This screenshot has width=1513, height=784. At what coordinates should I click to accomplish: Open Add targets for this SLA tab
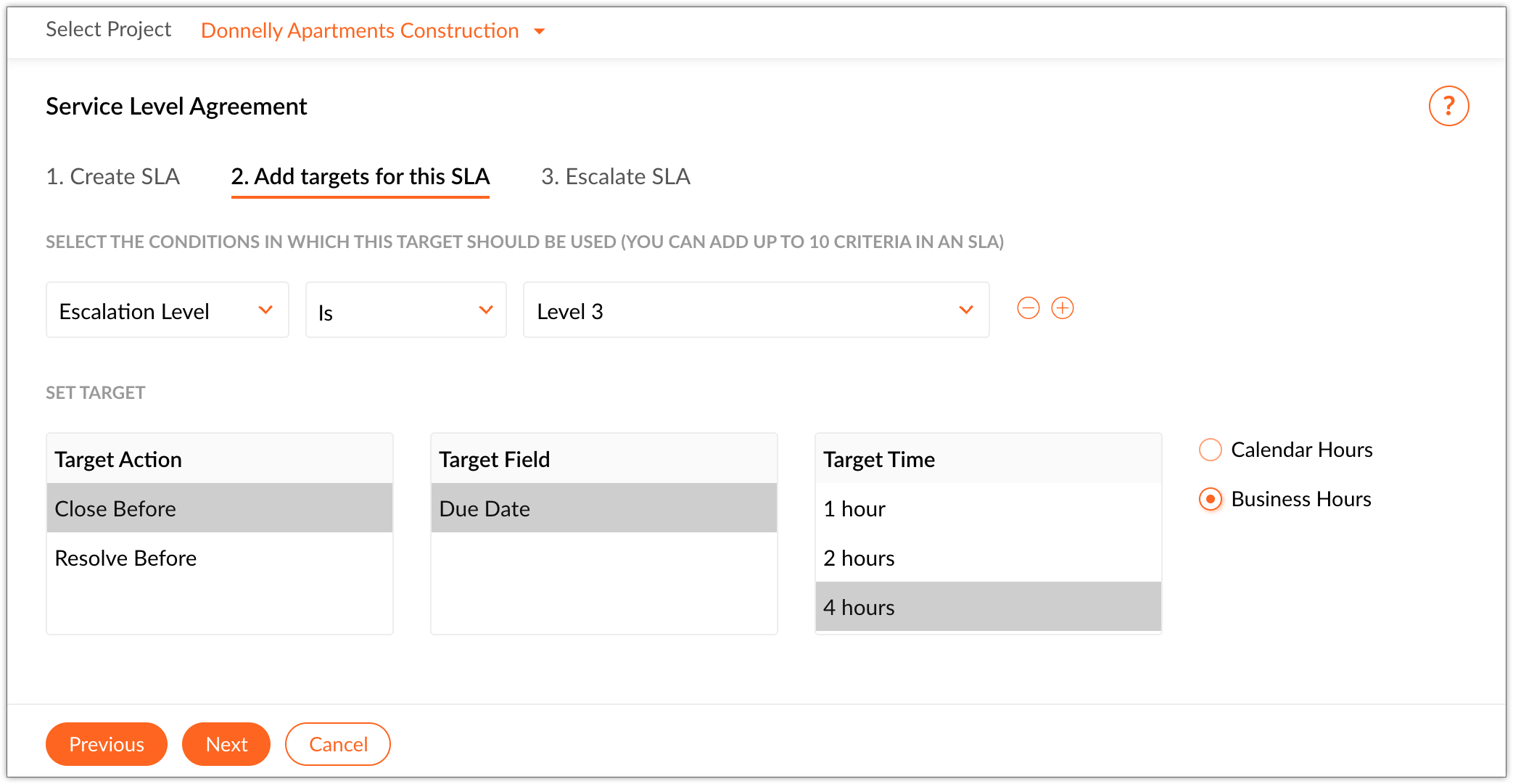(x=360, y=176)
